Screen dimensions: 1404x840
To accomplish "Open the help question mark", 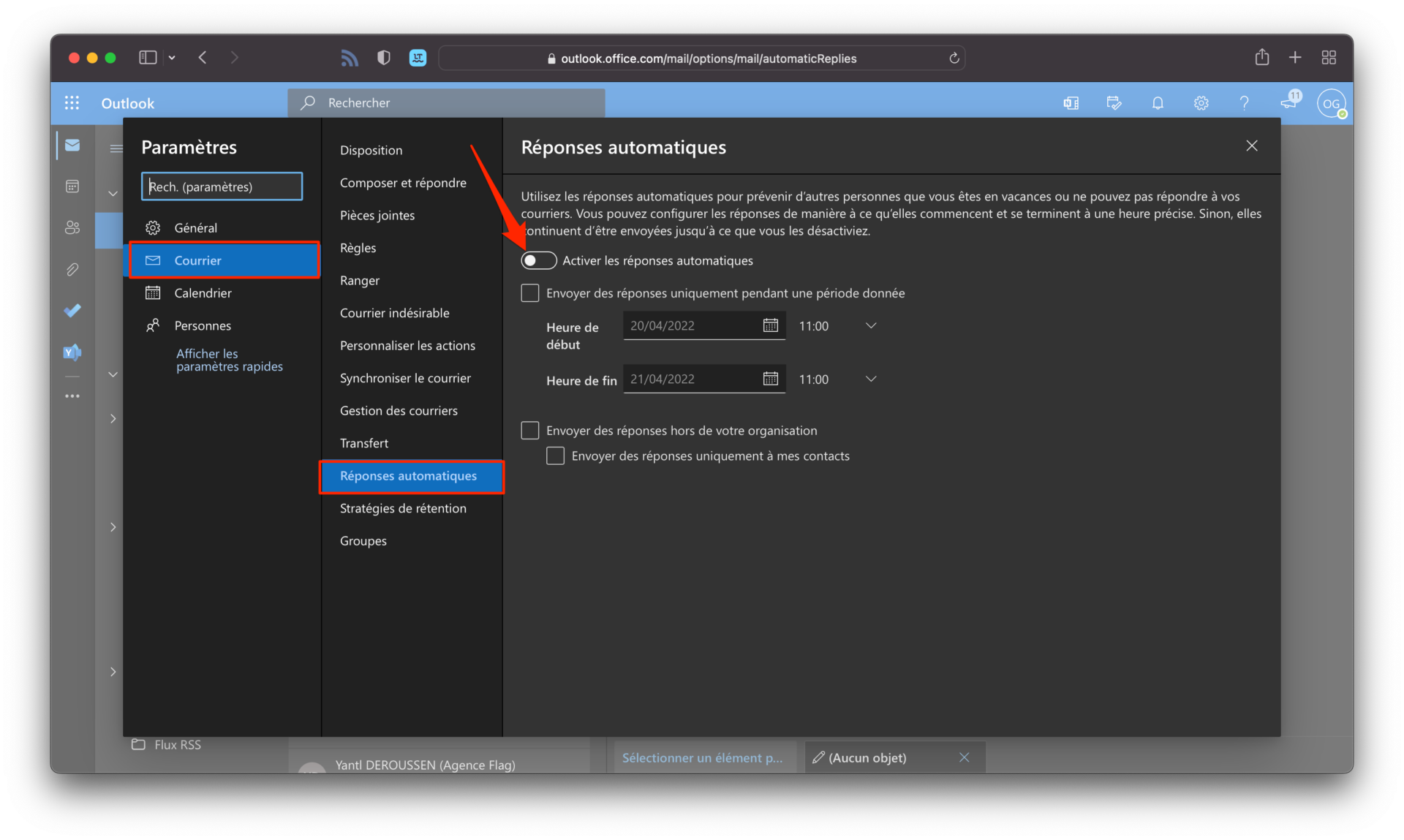I will 1244,103.
